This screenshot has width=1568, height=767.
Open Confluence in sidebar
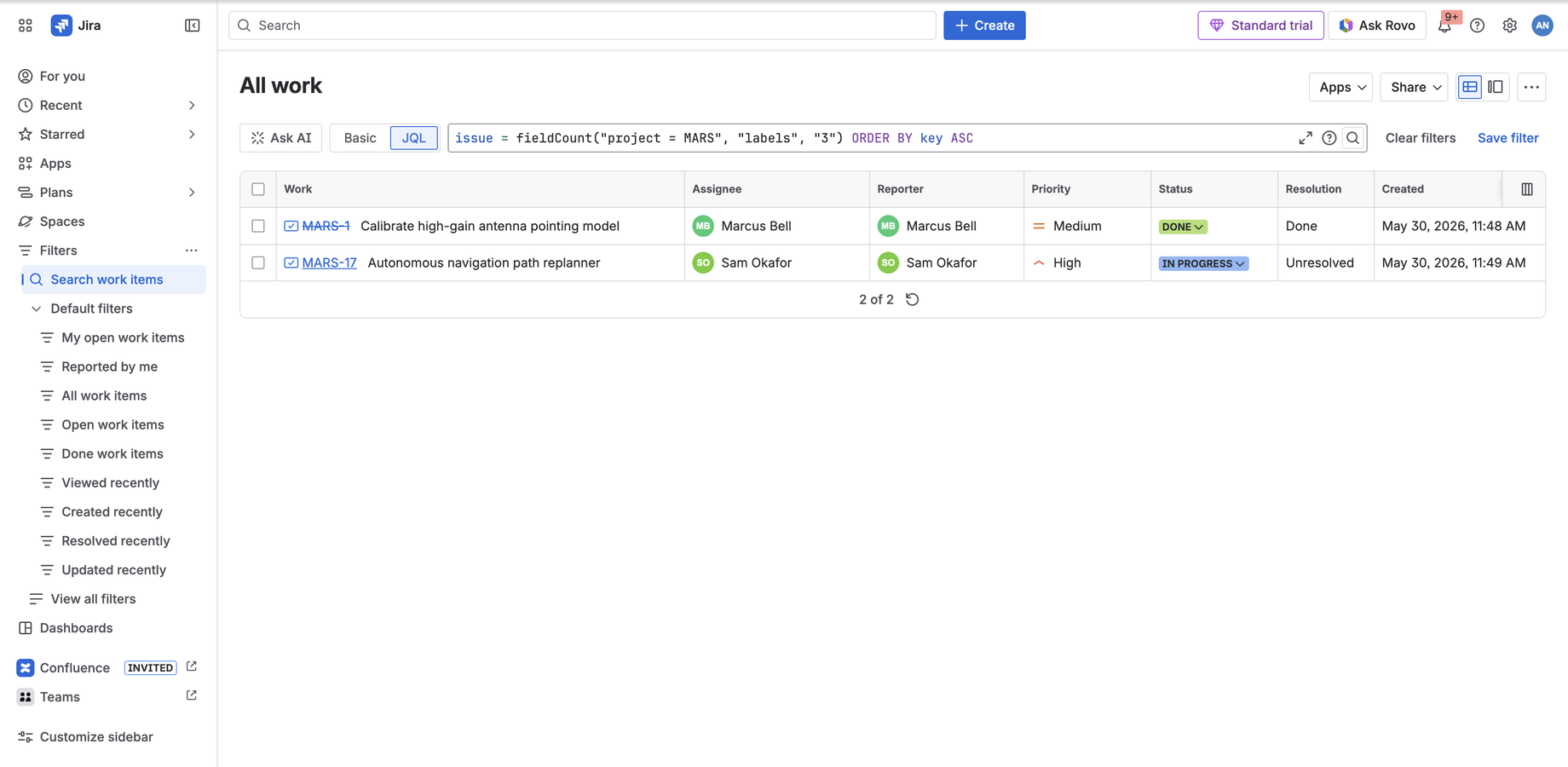(75, 668)
